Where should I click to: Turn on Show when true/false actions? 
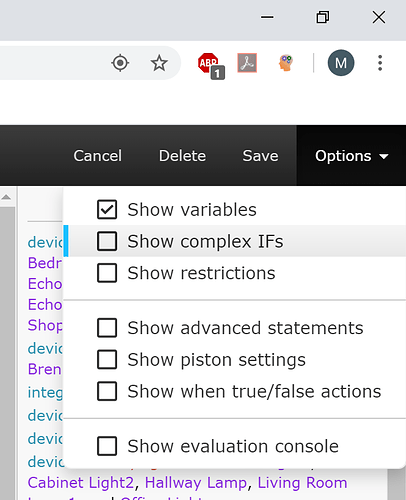click(x=107, y=391)
